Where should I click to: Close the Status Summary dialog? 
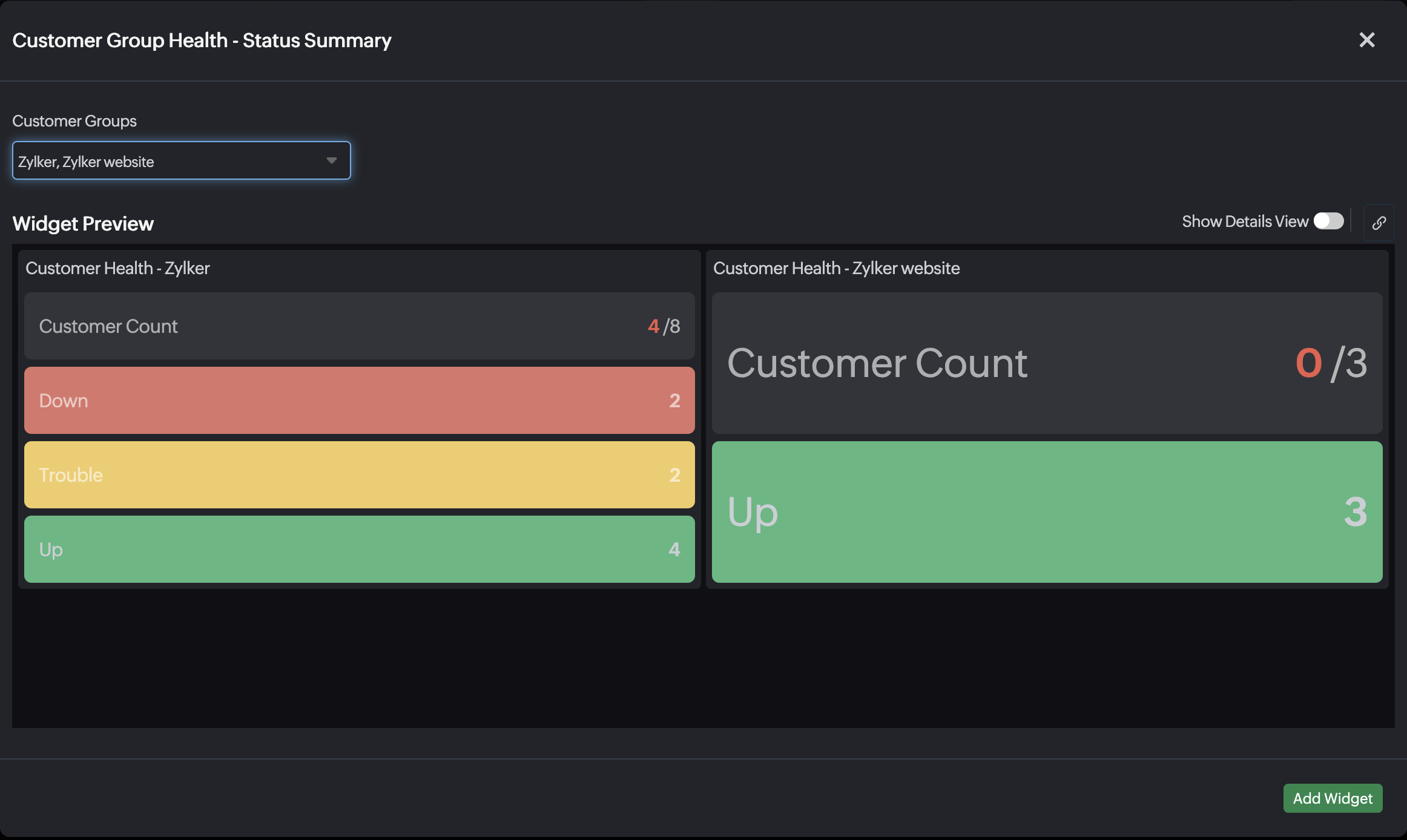point(1367,40)
